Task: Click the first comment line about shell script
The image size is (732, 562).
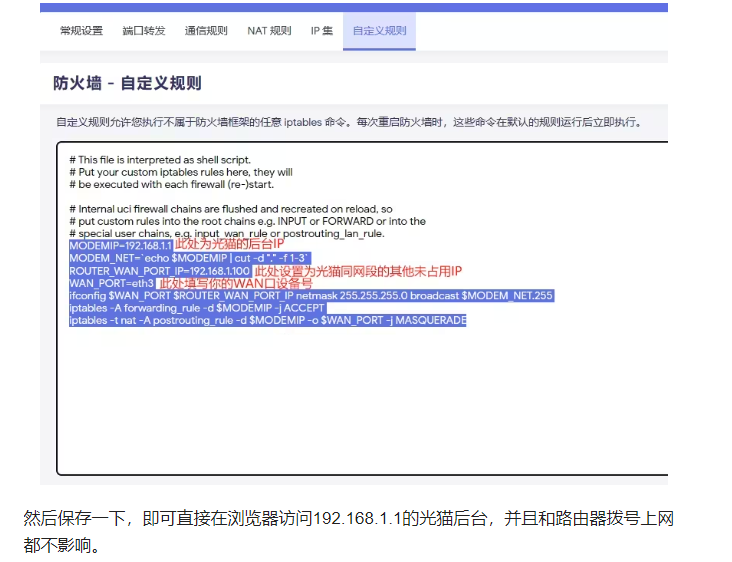Action: (x=160, y=160)
